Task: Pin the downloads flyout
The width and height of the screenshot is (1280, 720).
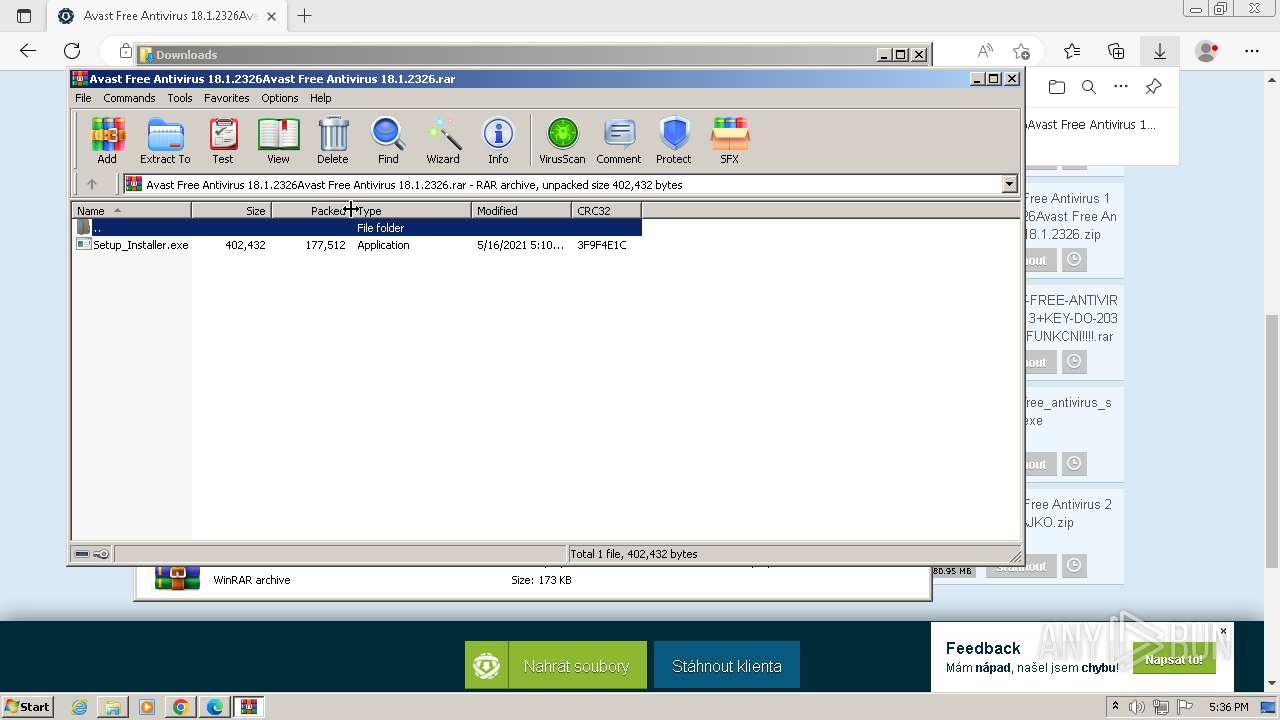Action: 1153,87
